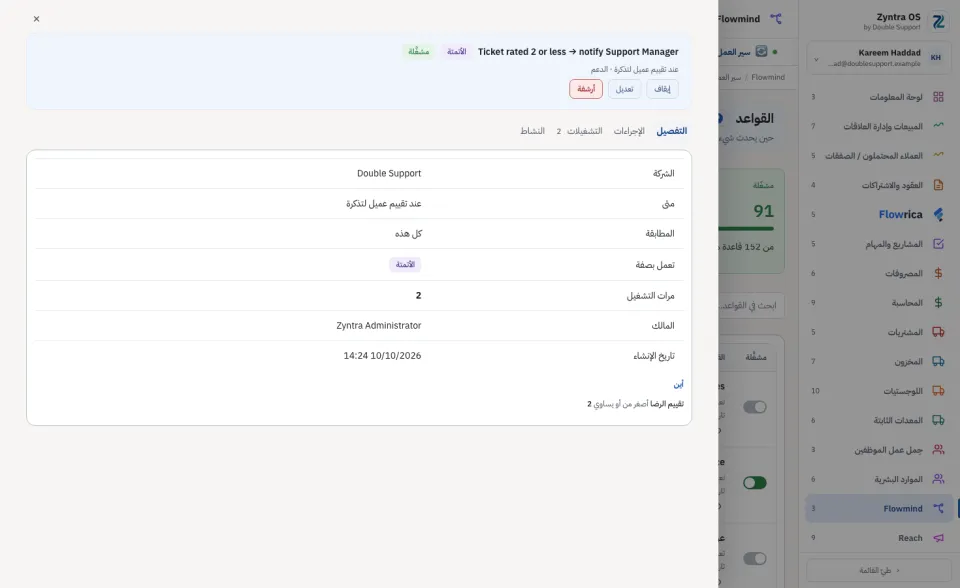Image resolution: width=960 pixels, height=588 pixels.
Task: Click the ابحث في القواعد search field
Action: (x=752, y=305)
